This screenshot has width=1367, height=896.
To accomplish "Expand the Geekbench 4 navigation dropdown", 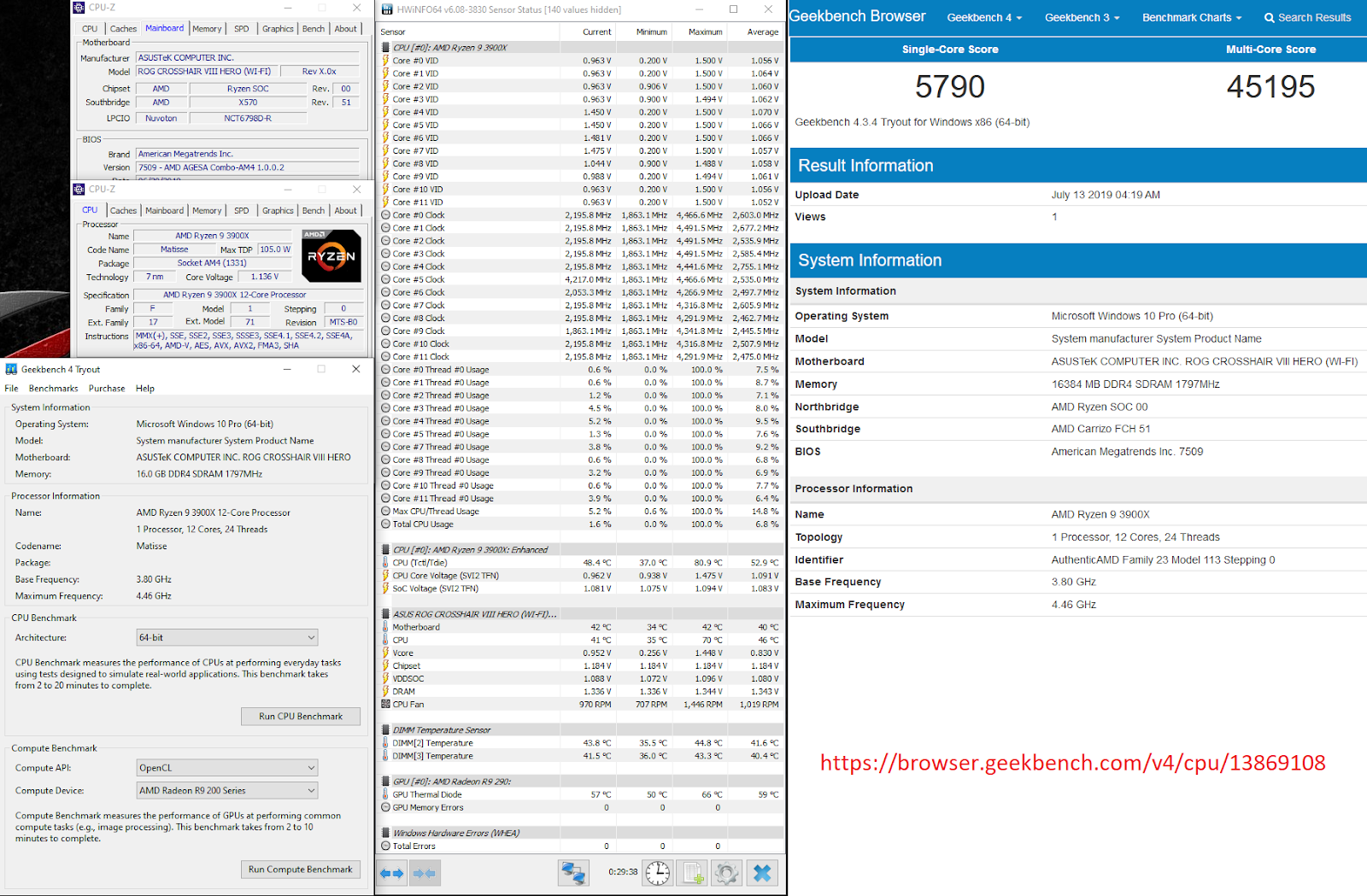I will [984, 17].
